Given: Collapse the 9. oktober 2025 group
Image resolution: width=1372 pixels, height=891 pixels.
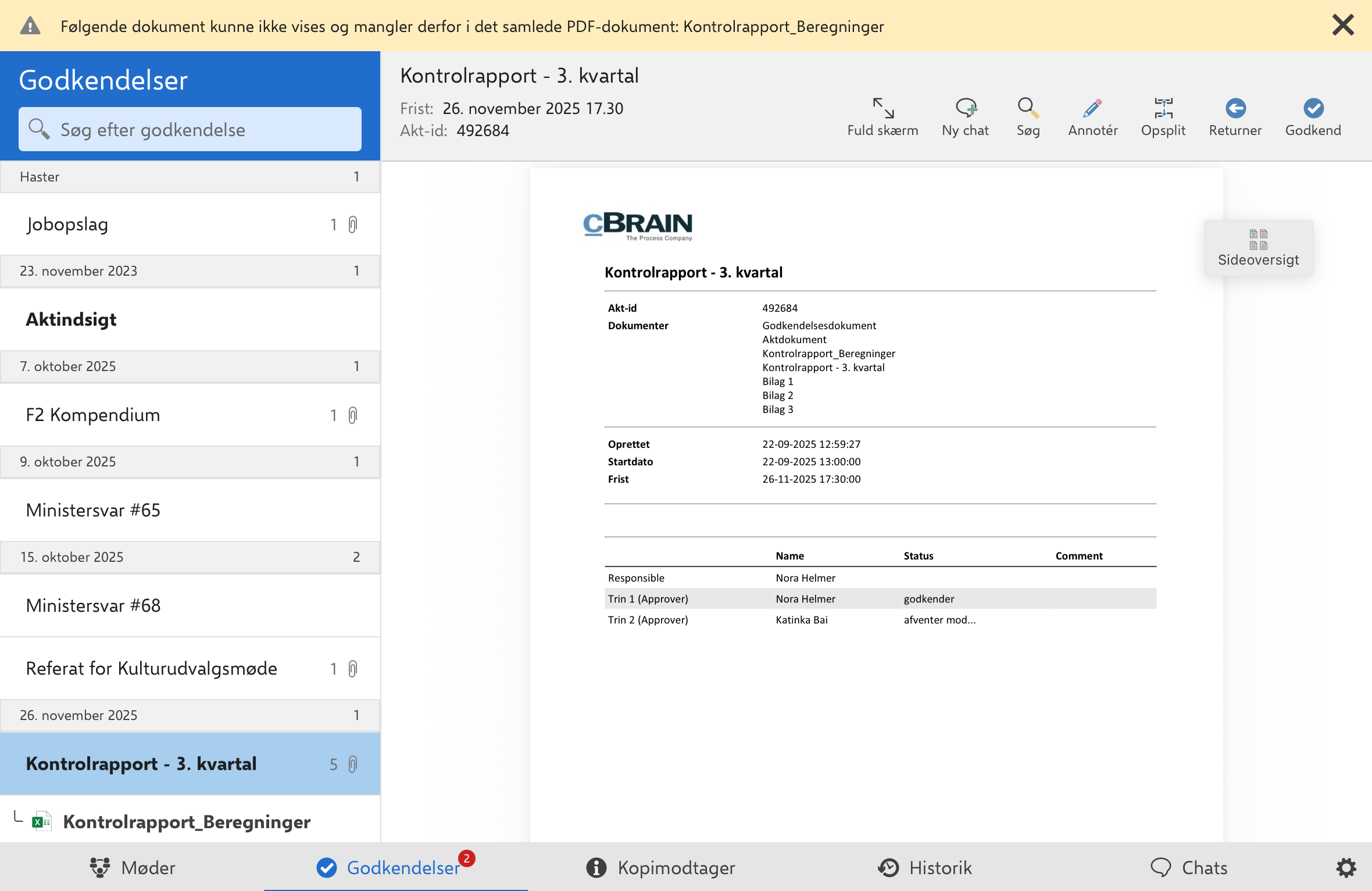Looking at the screenshot, I should tap(190, 462).
